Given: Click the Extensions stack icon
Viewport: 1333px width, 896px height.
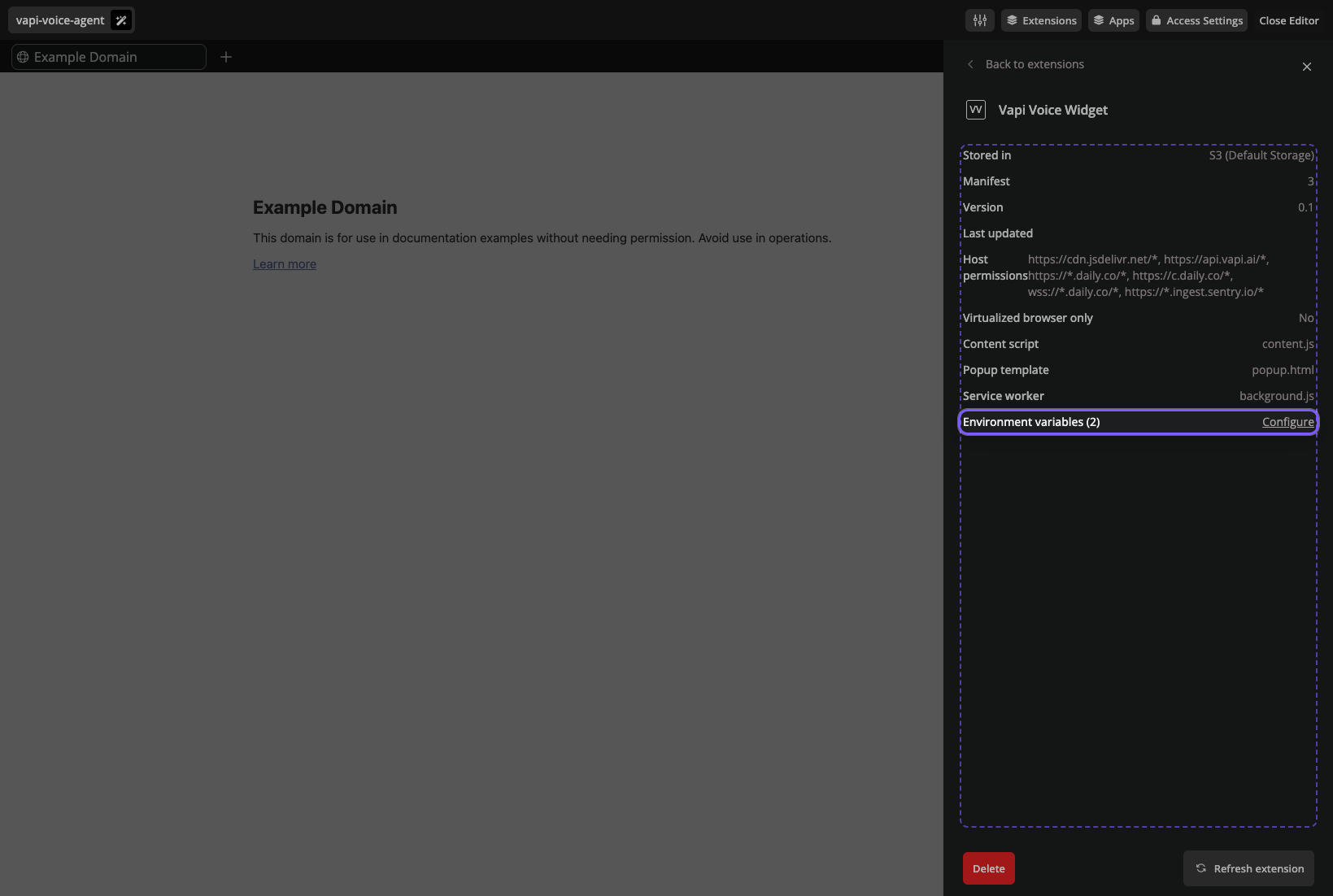Looking at the screenshot, I should [1011, 20].
